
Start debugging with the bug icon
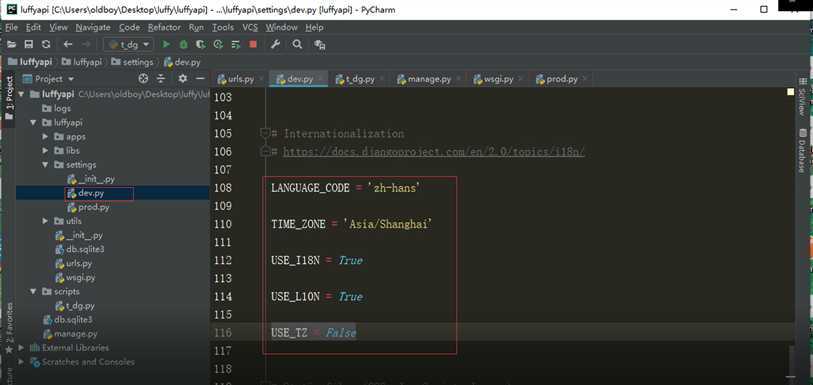click(x=183, y=45)
